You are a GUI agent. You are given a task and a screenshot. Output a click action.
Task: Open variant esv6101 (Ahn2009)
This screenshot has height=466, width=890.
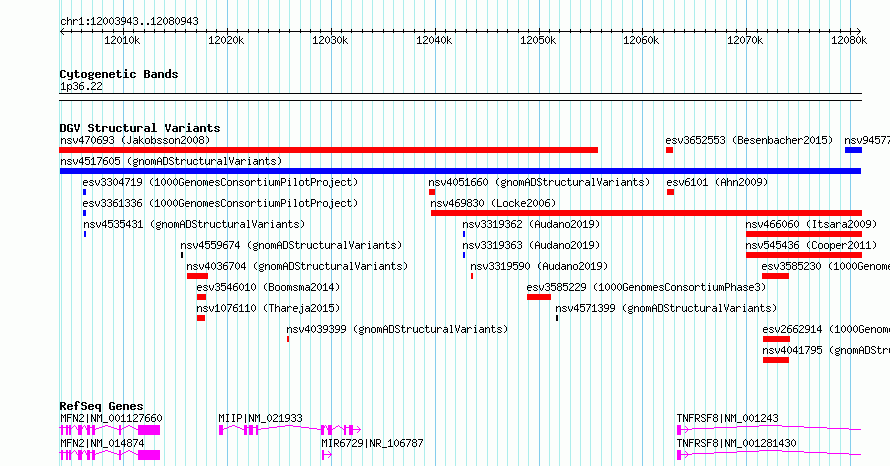tap(717, 182)
